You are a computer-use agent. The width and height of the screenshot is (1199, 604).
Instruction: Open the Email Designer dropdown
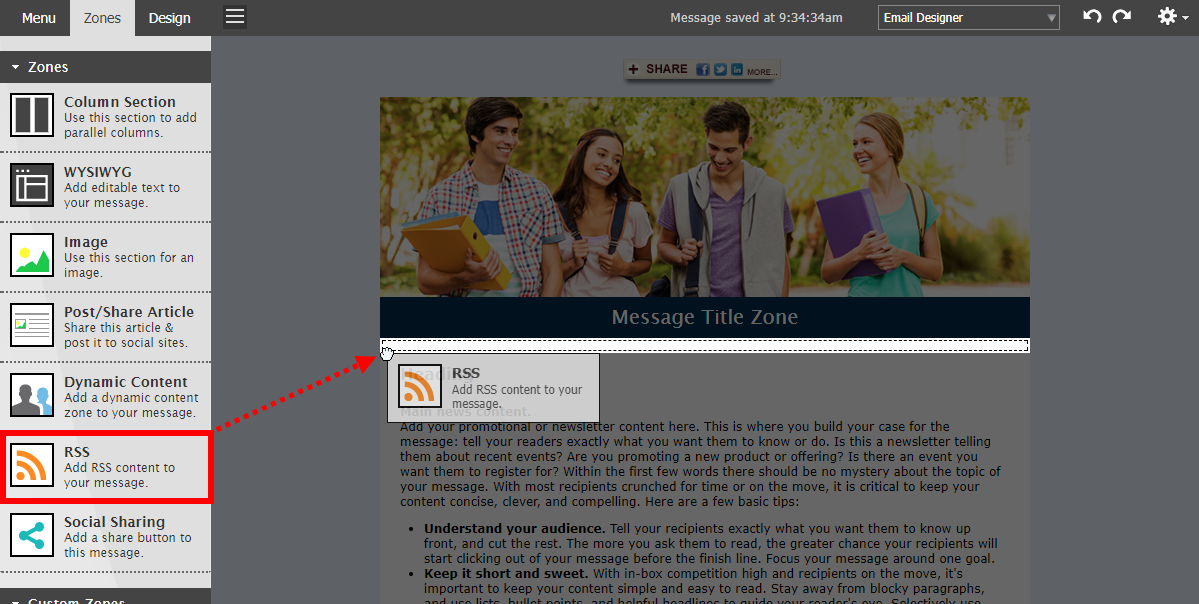point(968,18)
